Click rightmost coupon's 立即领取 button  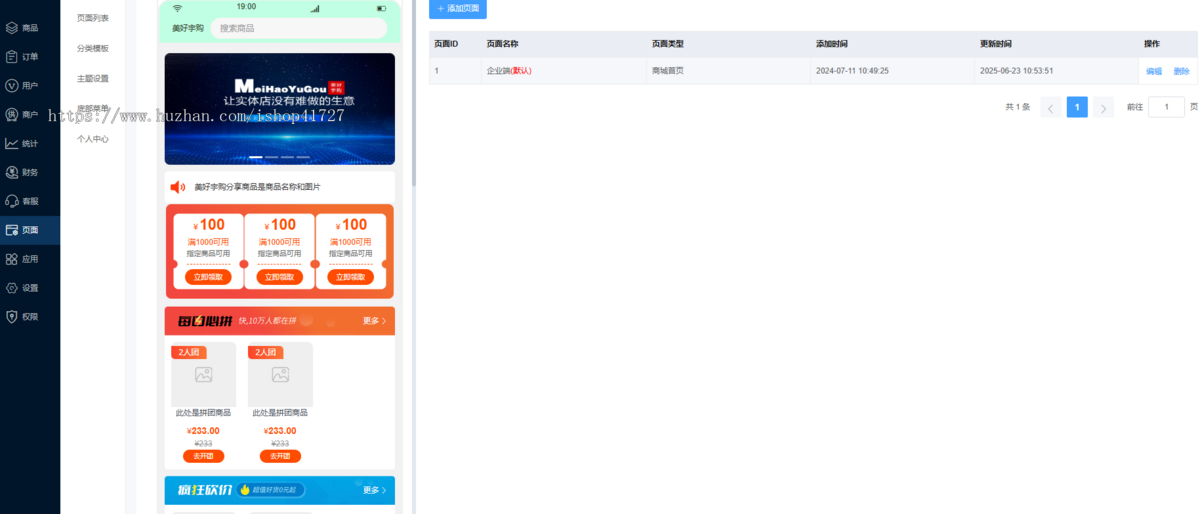click(350, 277)
